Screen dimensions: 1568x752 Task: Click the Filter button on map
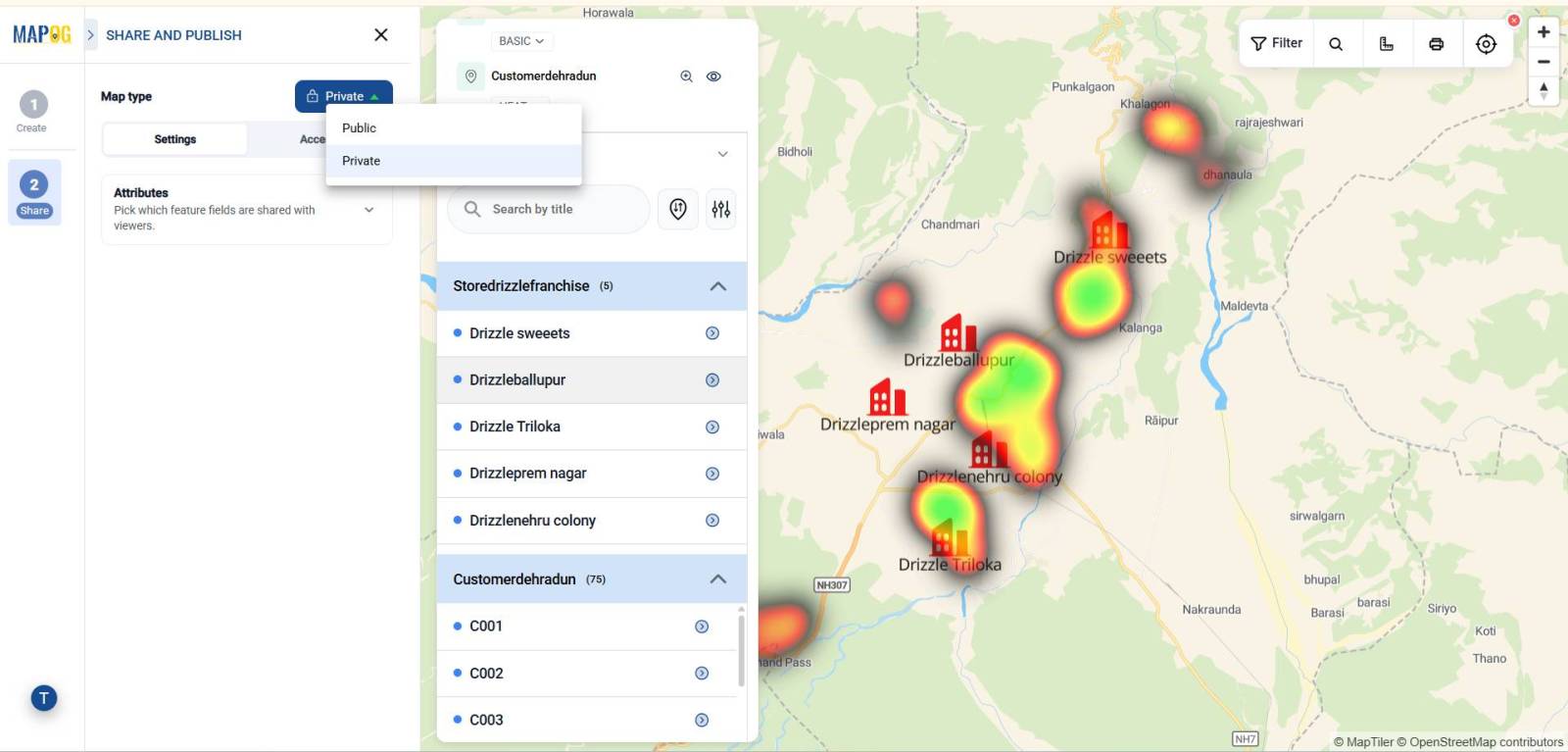click(1277, 43)
